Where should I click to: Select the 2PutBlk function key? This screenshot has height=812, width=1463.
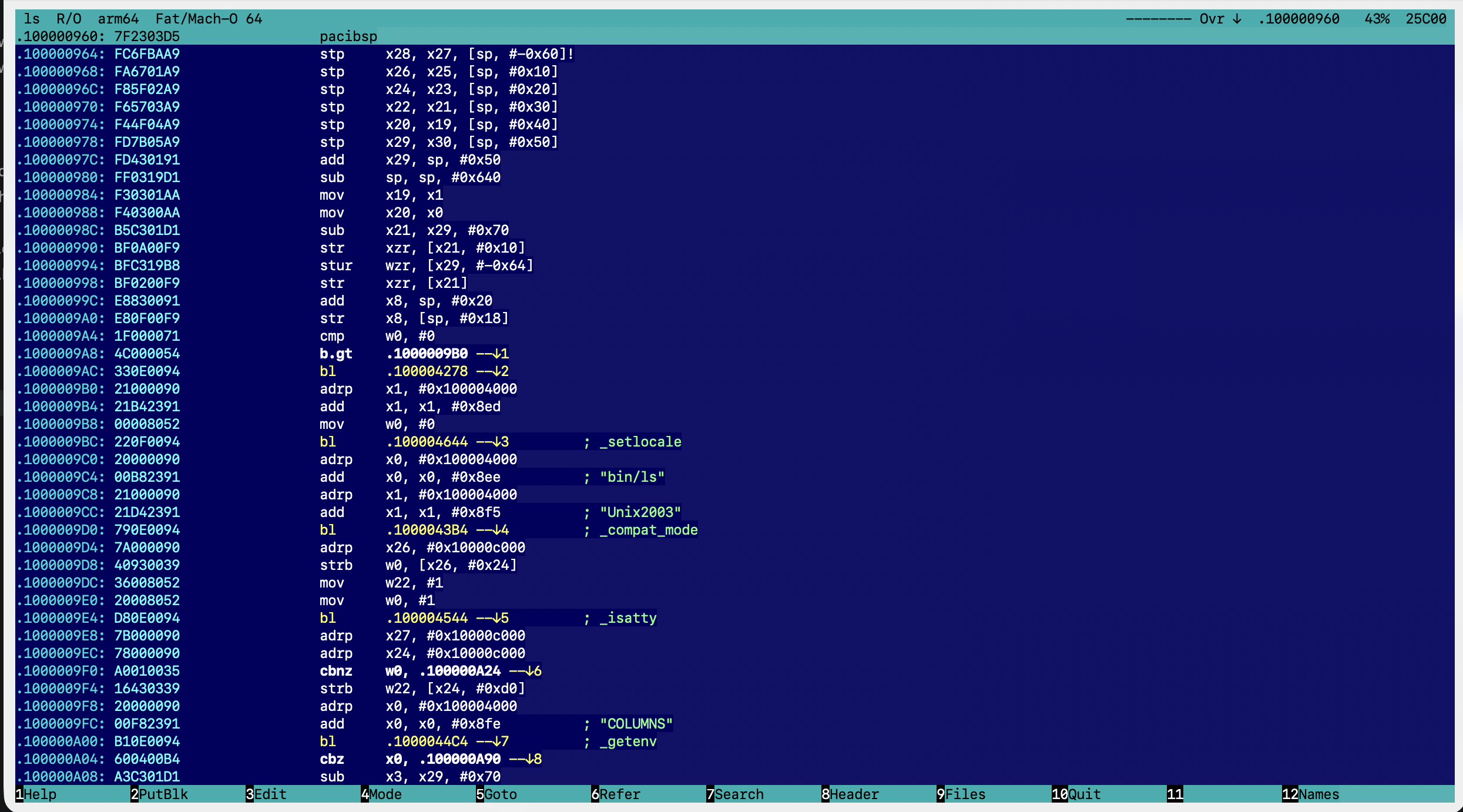(x=159, y=794)
